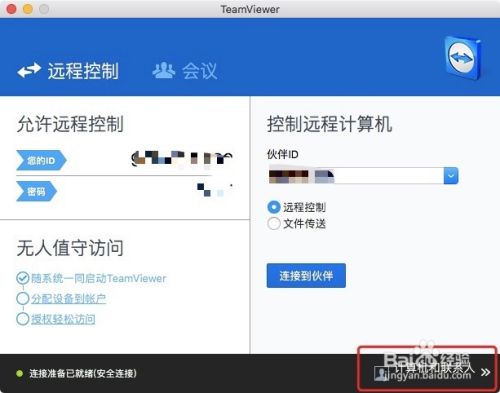Click the 会议 people icon

click(x=164, y=70)
